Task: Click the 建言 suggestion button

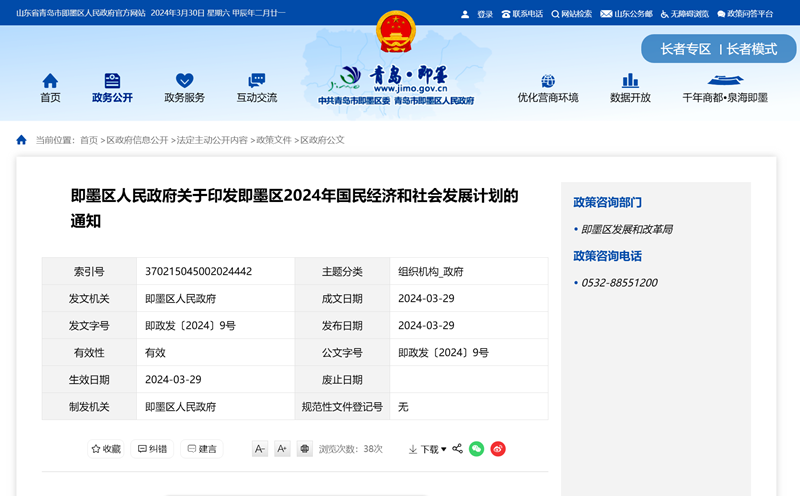Action: click(x=201, y=449)
